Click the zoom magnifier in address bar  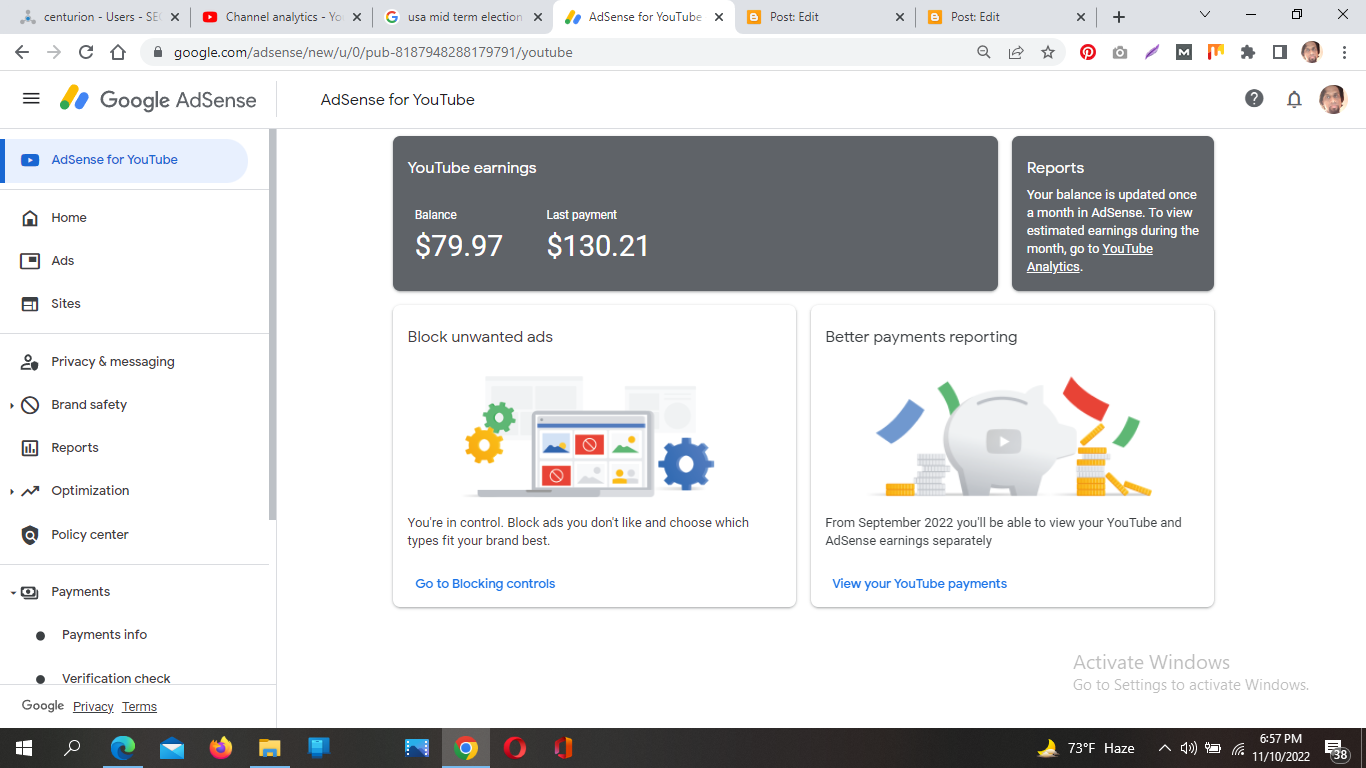pos(984,52)
